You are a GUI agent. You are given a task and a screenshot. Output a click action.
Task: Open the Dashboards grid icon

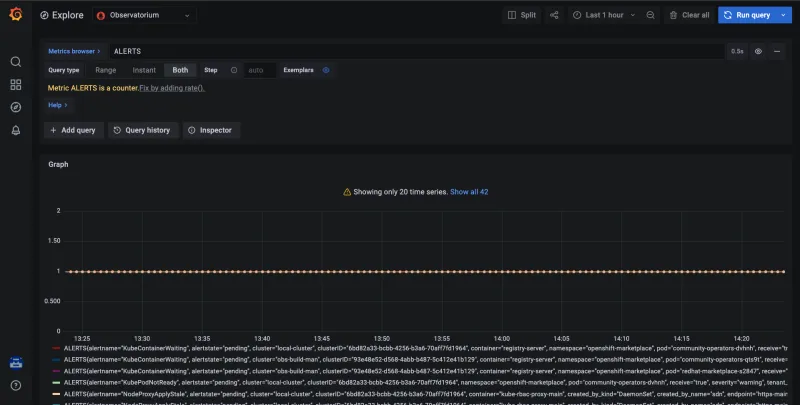[x=15, y=85]
